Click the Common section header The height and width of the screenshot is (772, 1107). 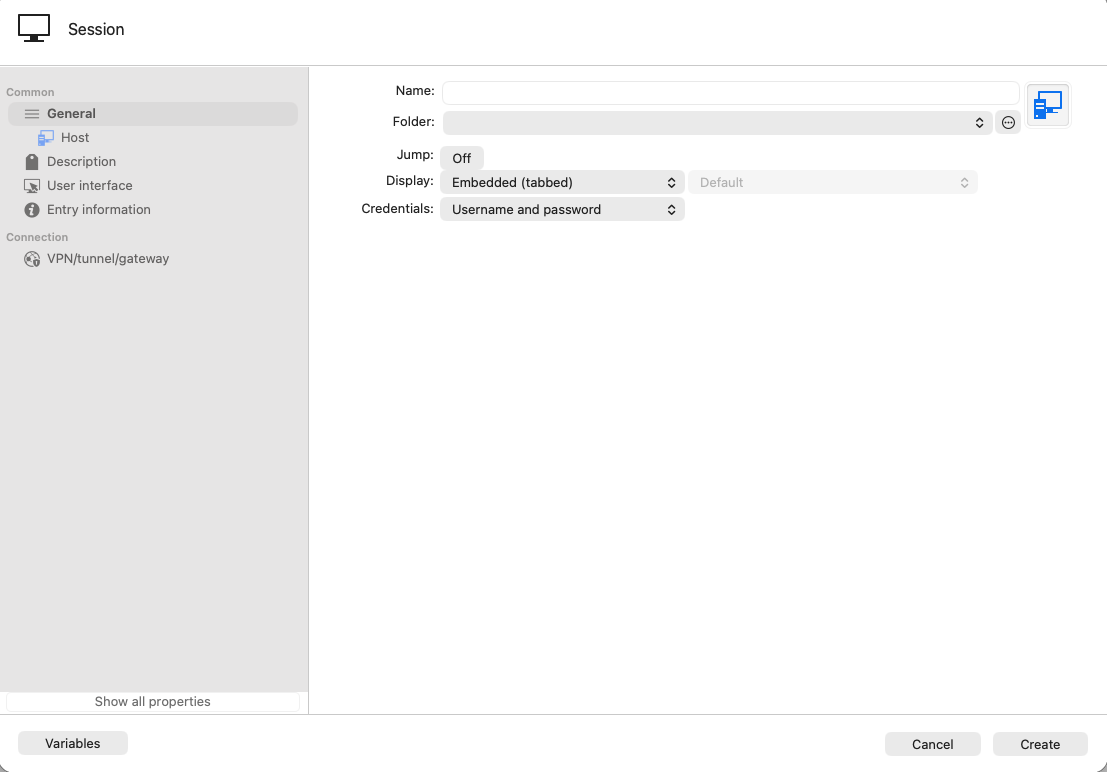pyautogui.click(x=30, y=93)
